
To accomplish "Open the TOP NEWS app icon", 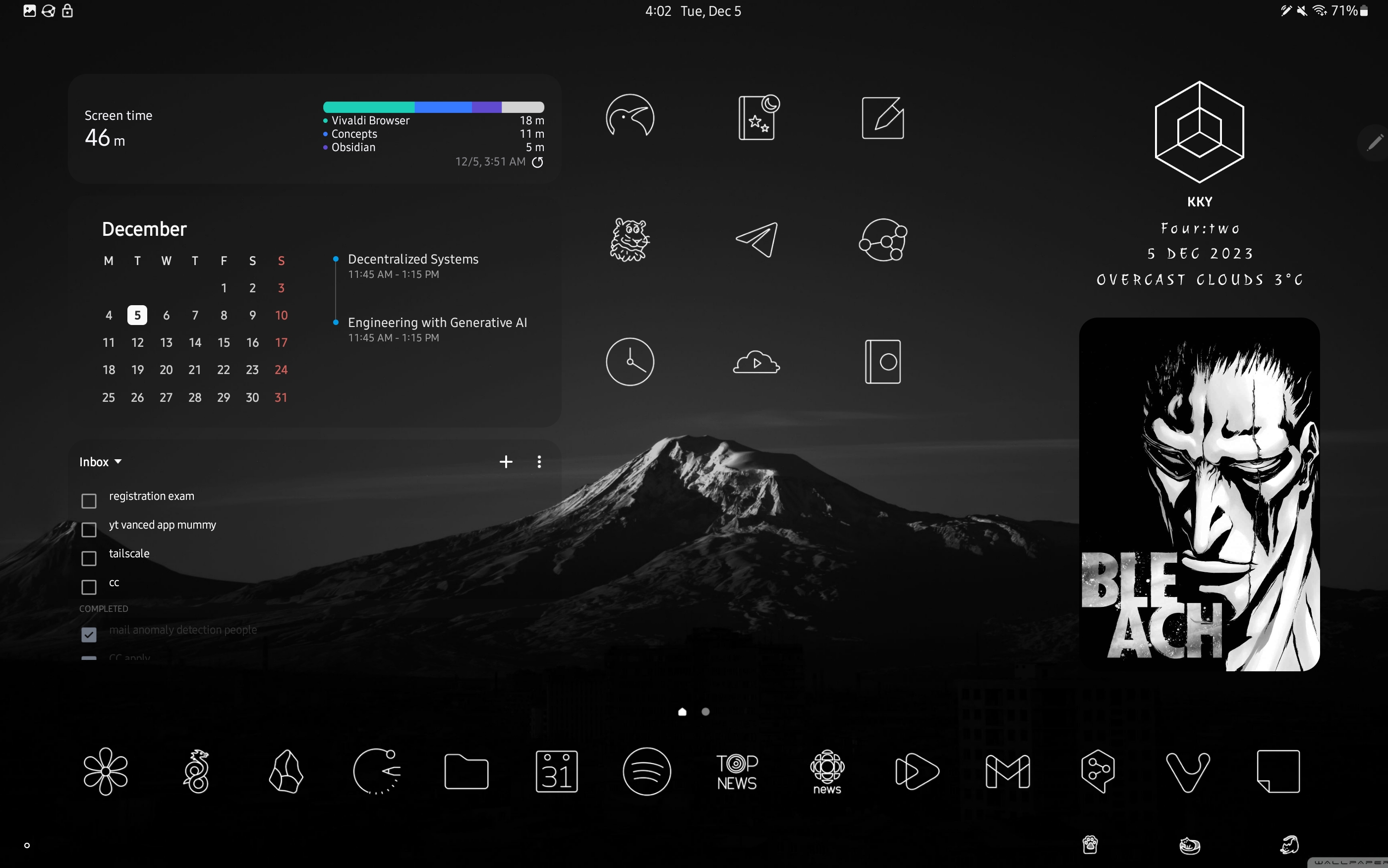I will coord(737,771).
